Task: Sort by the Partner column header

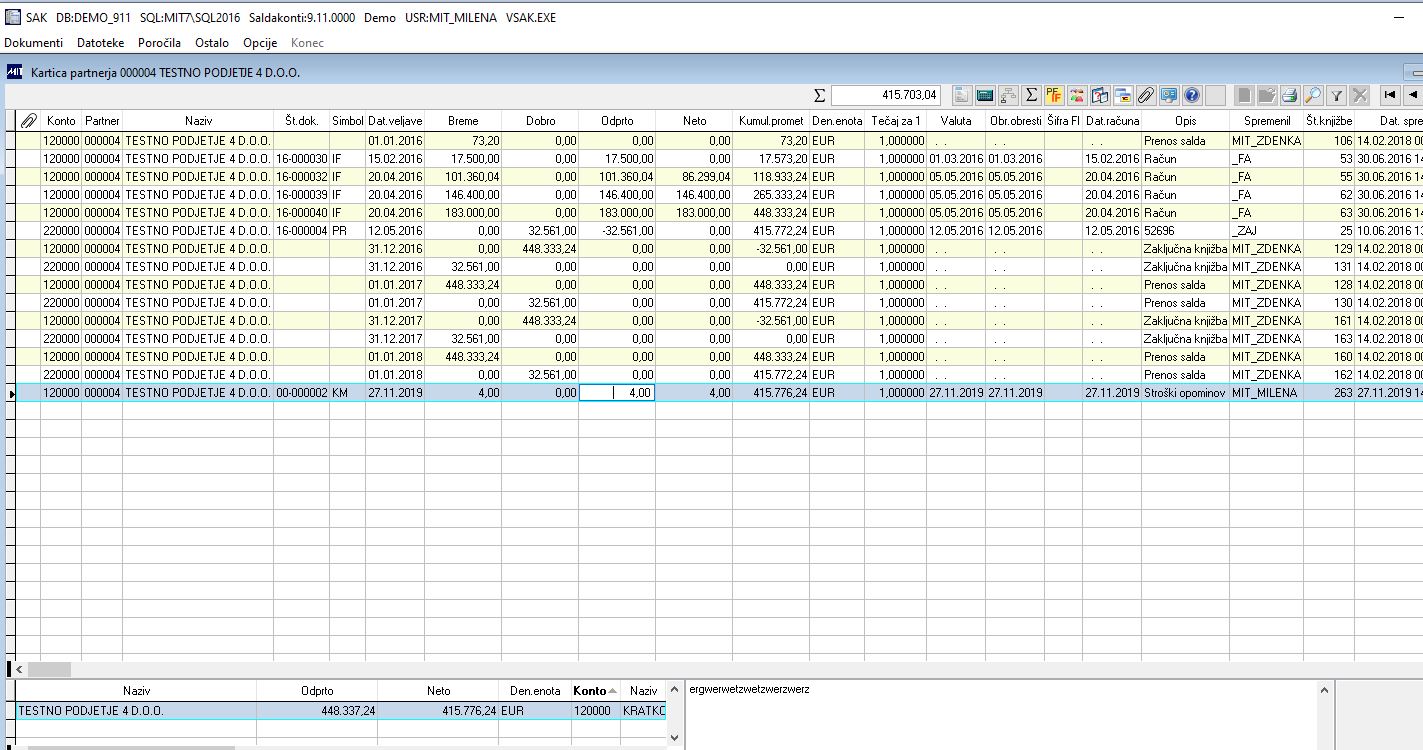Action: [102, 120]
